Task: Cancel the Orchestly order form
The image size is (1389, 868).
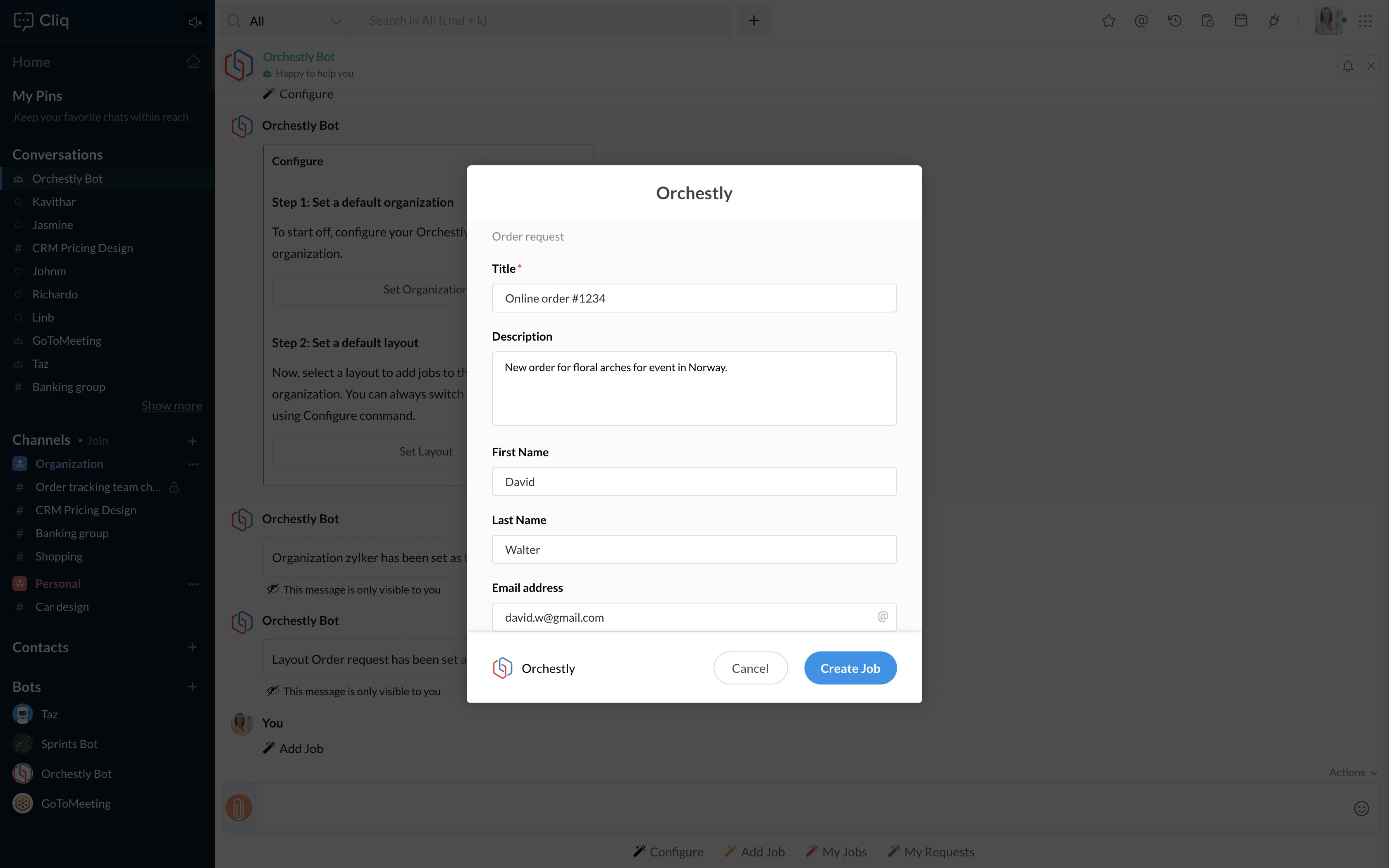Action: (749, 668)
